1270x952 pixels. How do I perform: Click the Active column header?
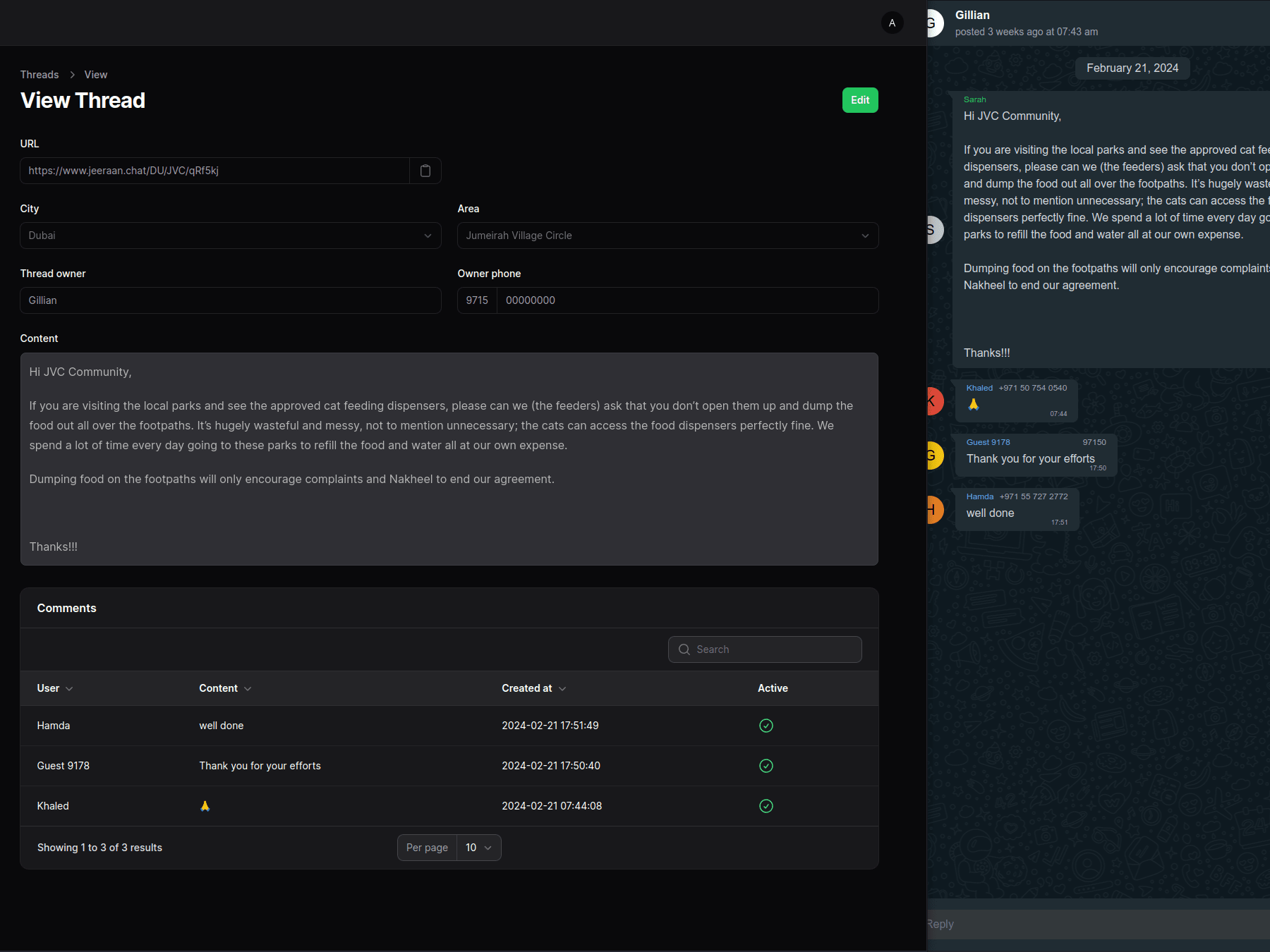coord(773,688)
